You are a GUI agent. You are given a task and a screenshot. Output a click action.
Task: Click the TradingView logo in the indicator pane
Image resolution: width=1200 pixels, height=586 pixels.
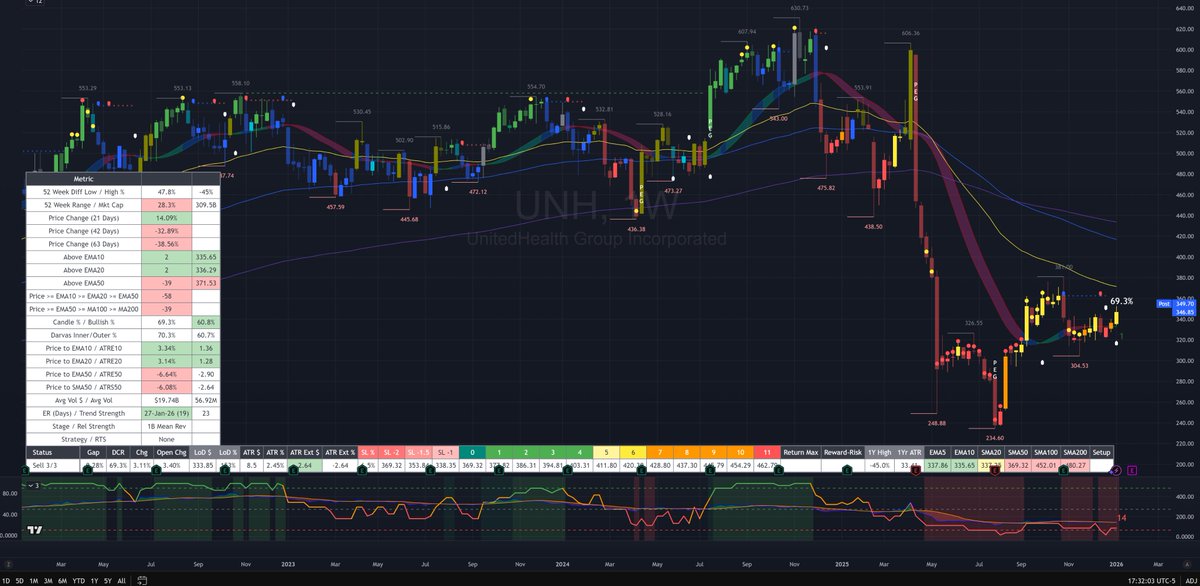(35, 531)
